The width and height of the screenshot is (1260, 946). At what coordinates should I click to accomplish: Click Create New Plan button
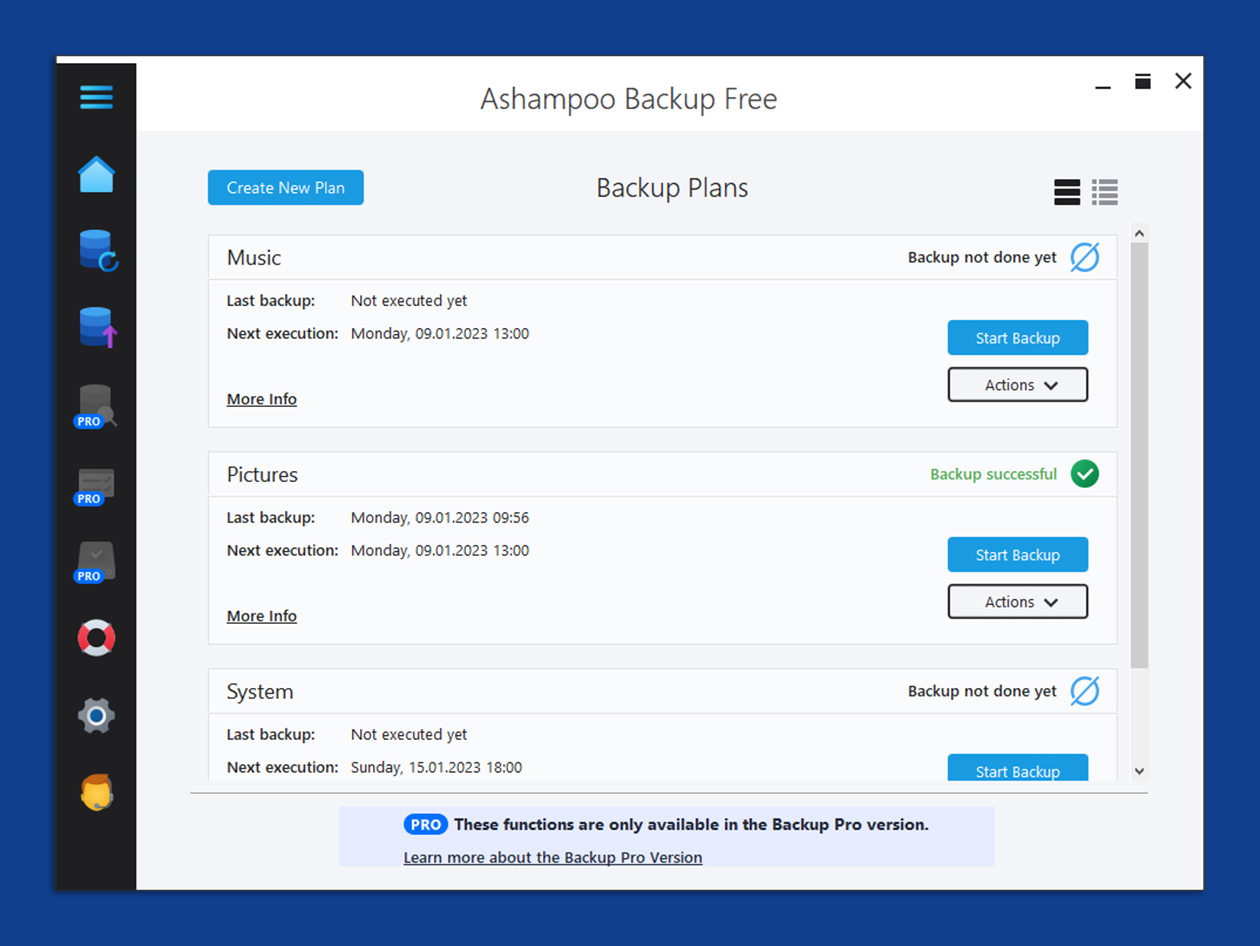(x=285, y=188)
